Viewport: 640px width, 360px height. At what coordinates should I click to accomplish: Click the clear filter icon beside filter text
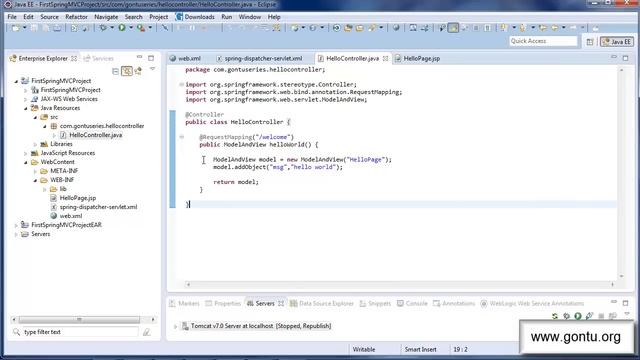pos(147,332)
